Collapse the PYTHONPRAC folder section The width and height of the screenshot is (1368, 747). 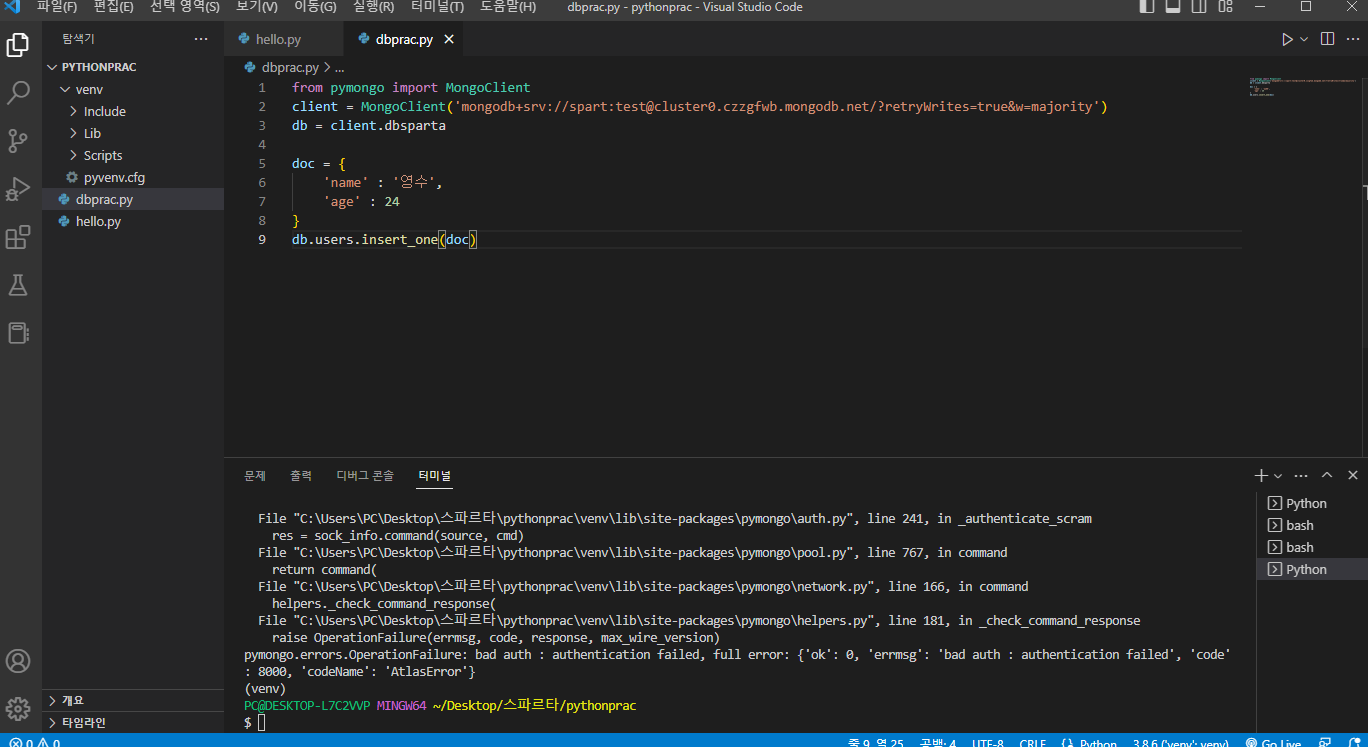point(132,67)
